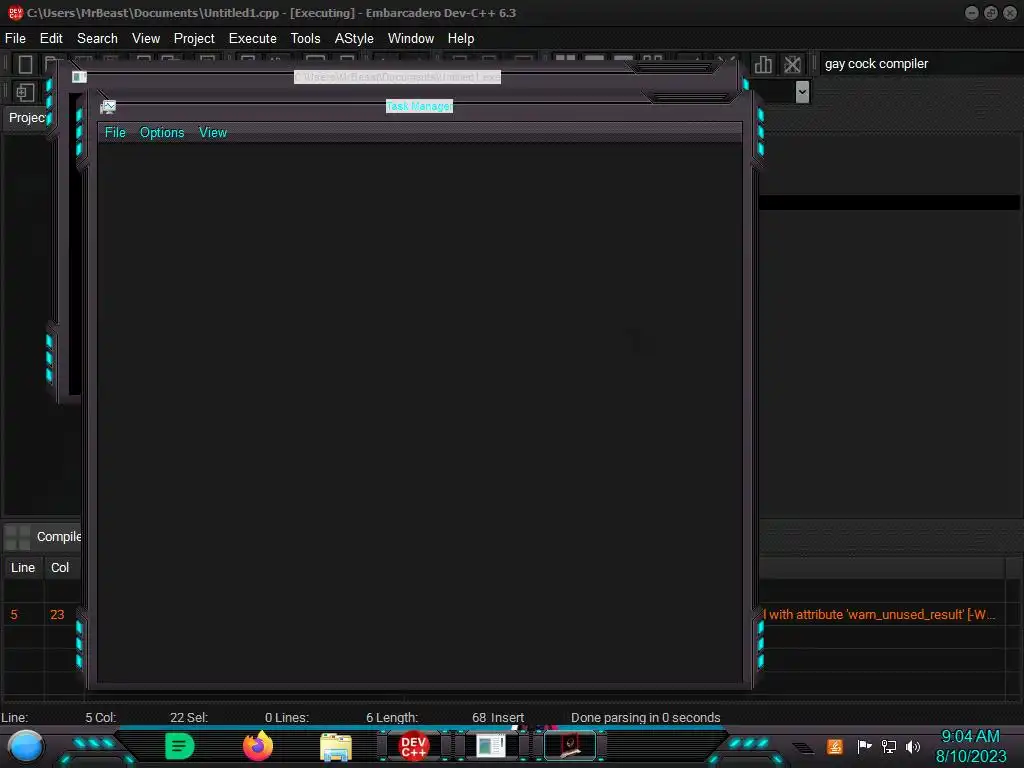Open the Dev-C++ Edit menu

tap(51, 39)
